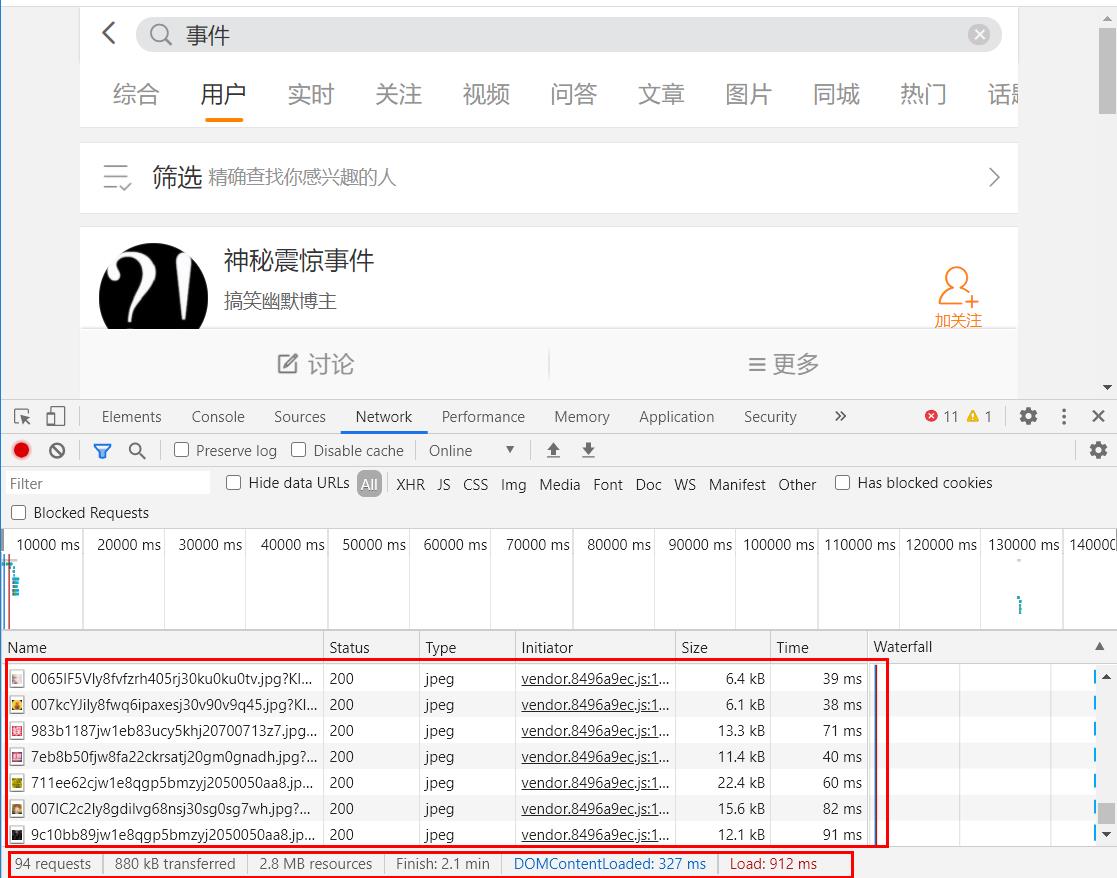
Task: Open the network search magnifier icon
Action: [137, 451]
